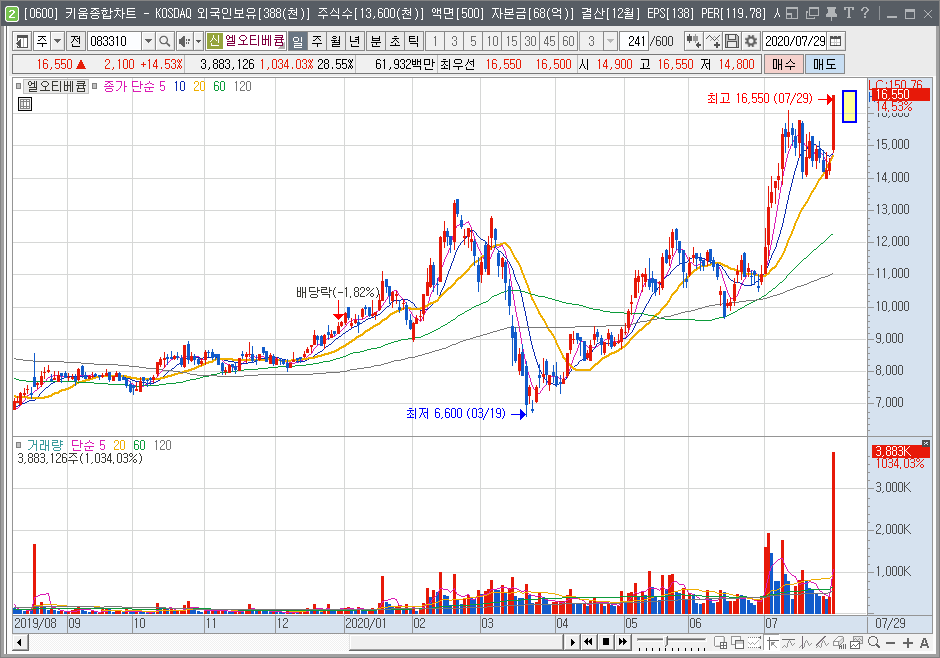Screen dimensions: 940x658
Task: Click the minus zoom out icon
Action: coord(890,643)
